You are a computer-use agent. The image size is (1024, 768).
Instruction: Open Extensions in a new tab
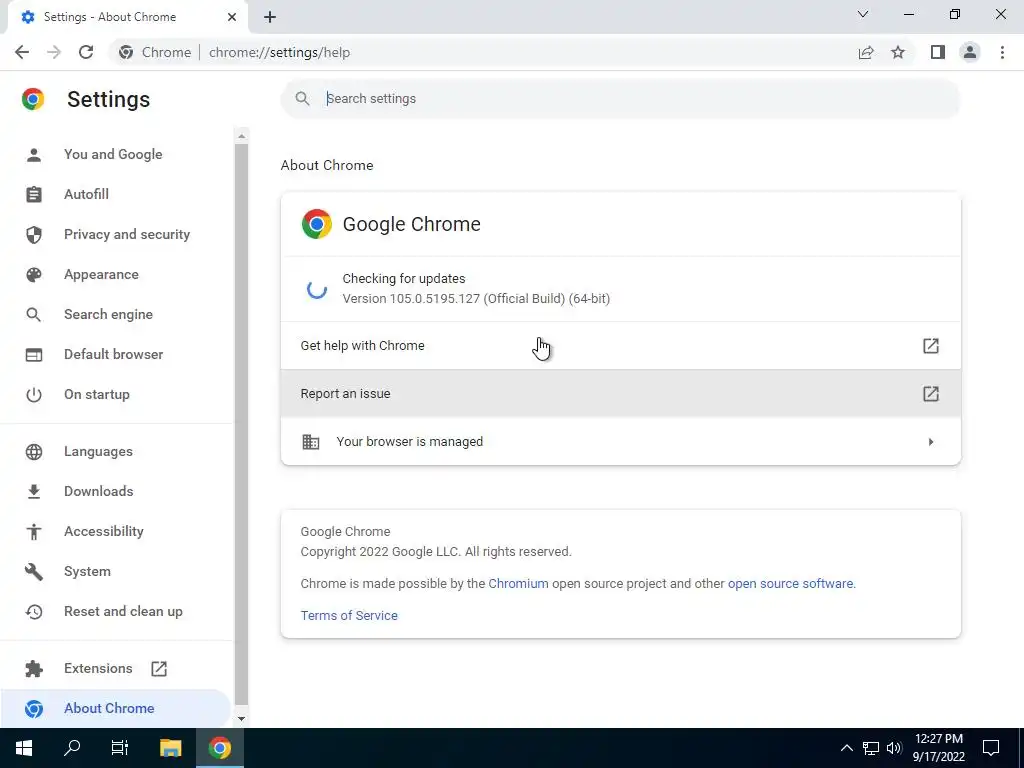(116, 669)
